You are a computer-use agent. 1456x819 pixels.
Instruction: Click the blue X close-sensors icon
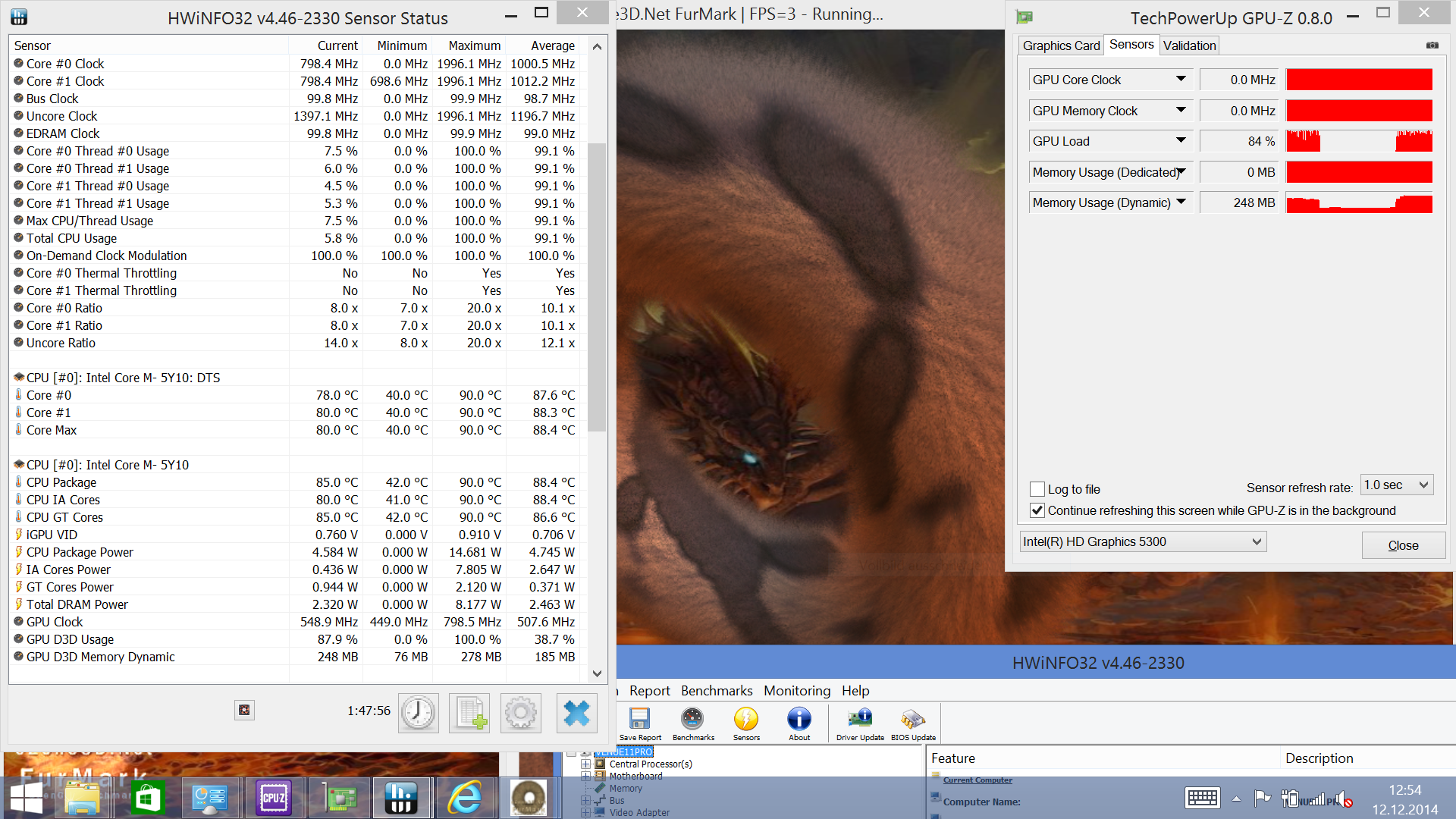(x=576, y=713)
